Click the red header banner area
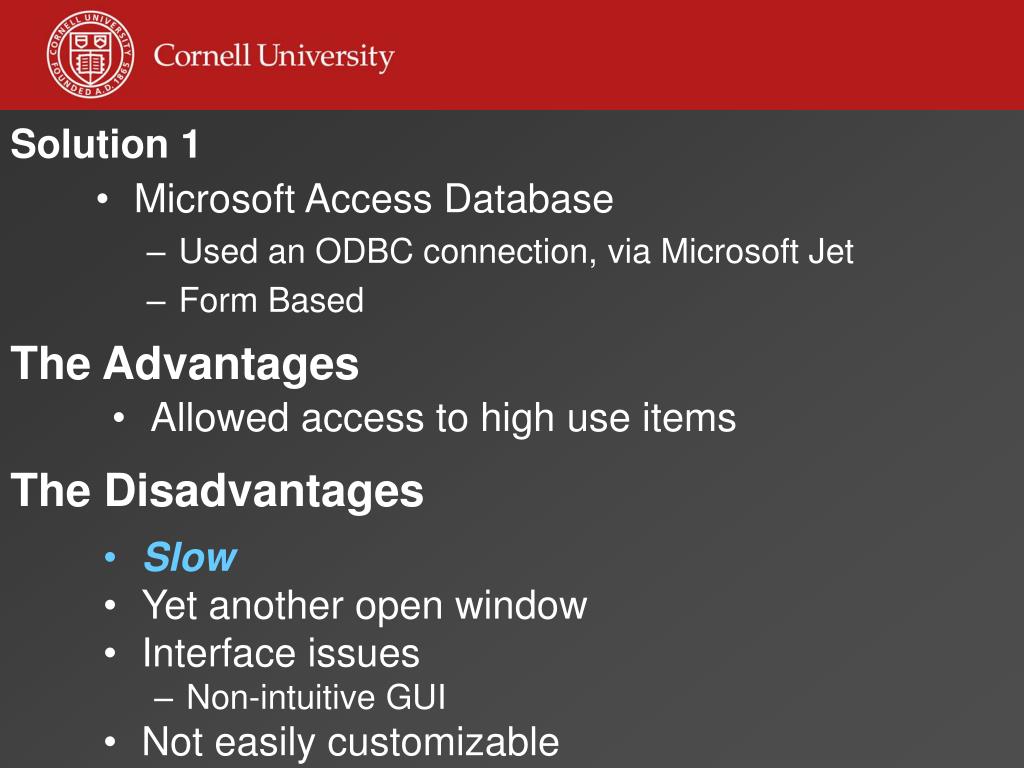This screenshot has height=768, width=1024. coord(512,55)
